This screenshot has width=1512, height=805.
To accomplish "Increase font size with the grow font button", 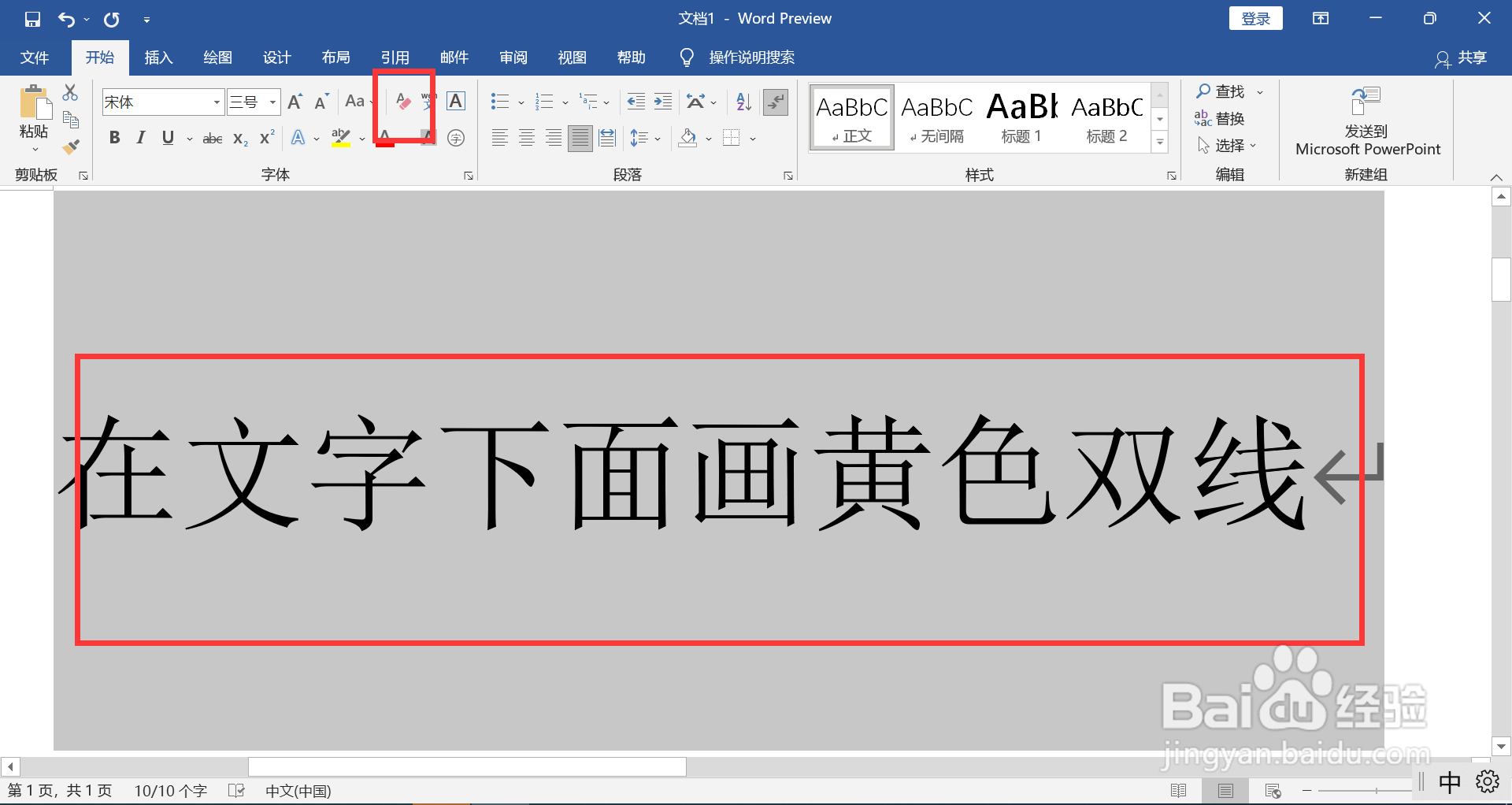I will pyautogui.click(x=295, y=102).
